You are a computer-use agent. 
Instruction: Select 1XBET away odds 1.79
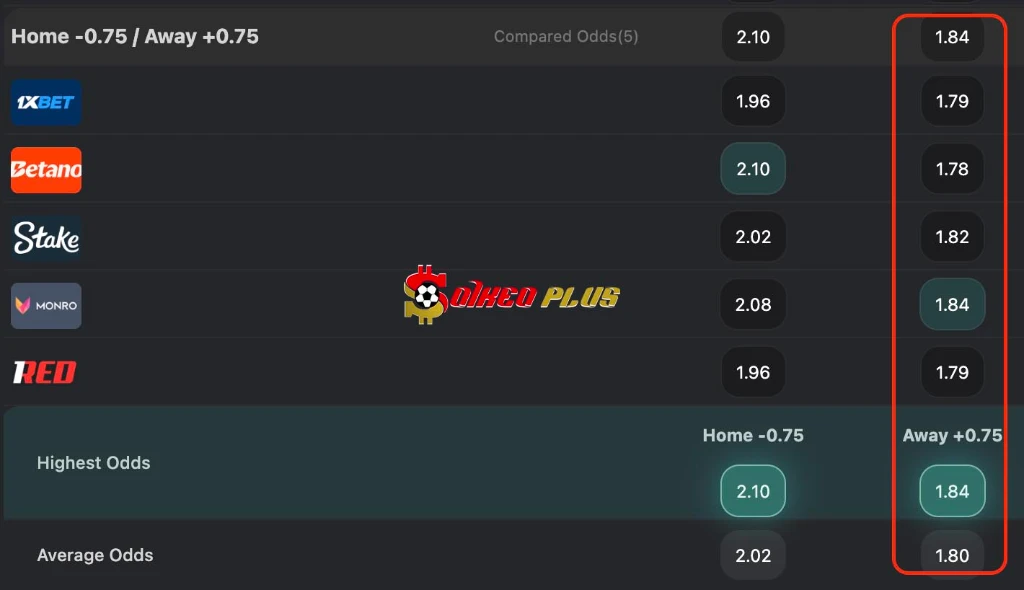(952, 101)
